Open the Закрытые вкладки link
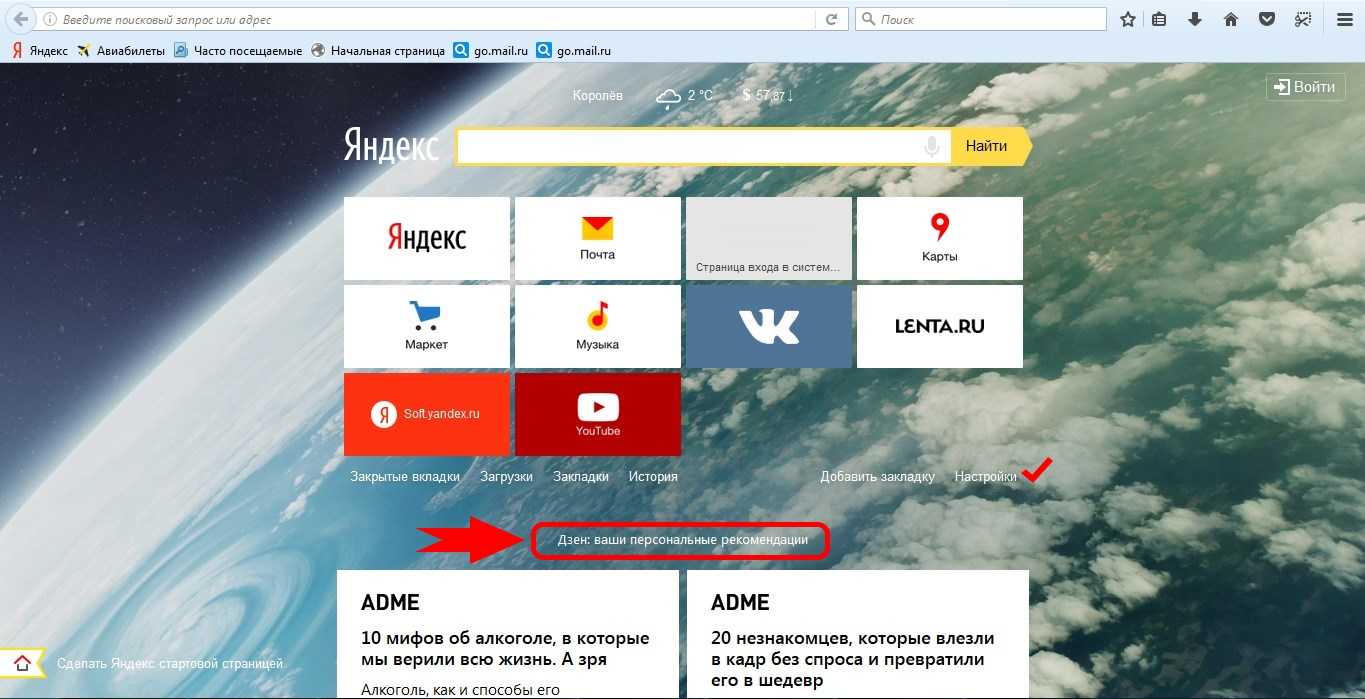This screenshot has height=699, width=1365. coord(405,477)
